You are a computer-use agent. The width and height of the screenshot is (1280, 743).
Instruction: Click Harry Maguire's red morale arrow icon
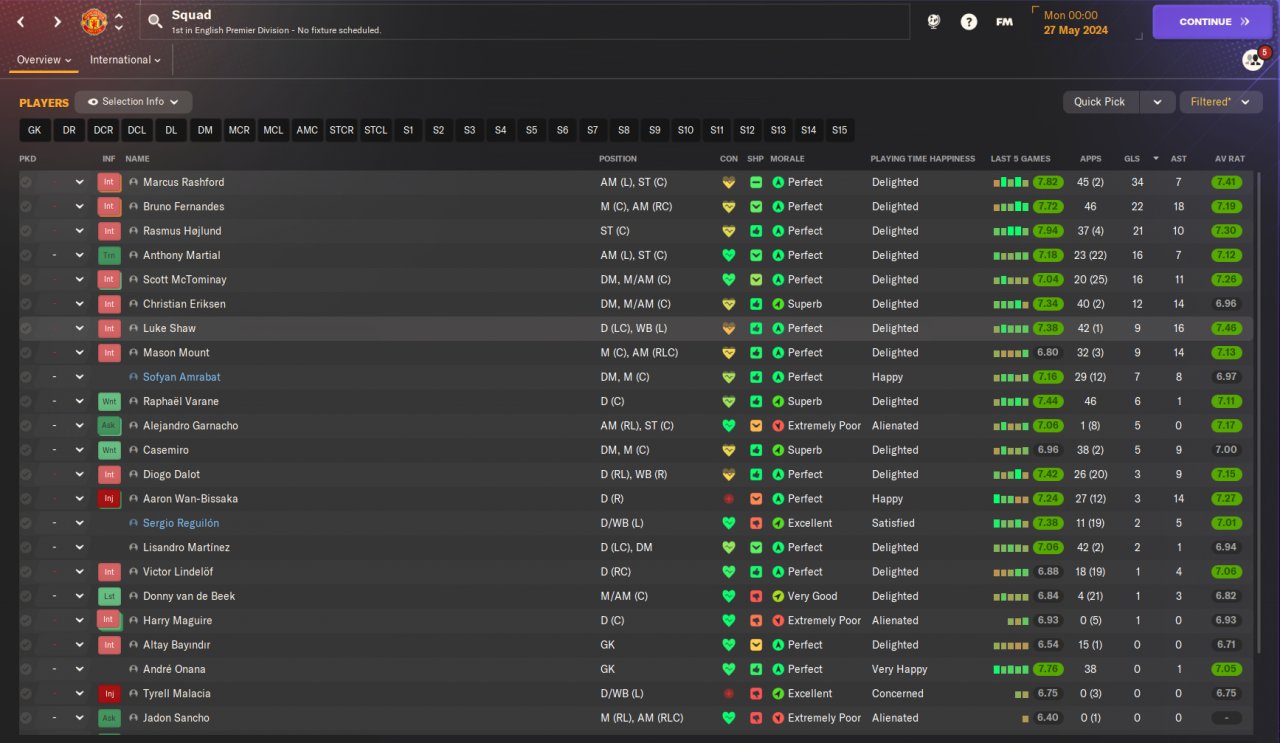pos(778,620)
